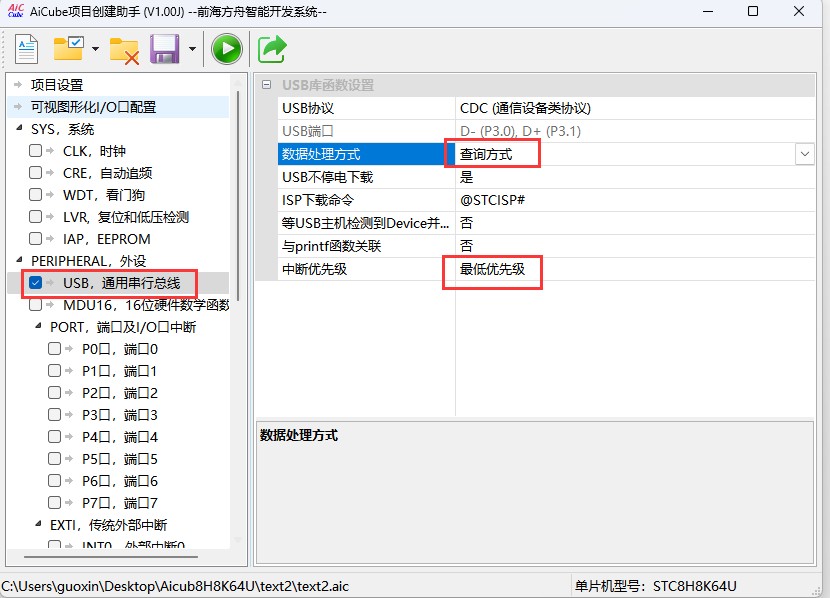
Task: Open project with the folder icon
Action: (69, 49)
